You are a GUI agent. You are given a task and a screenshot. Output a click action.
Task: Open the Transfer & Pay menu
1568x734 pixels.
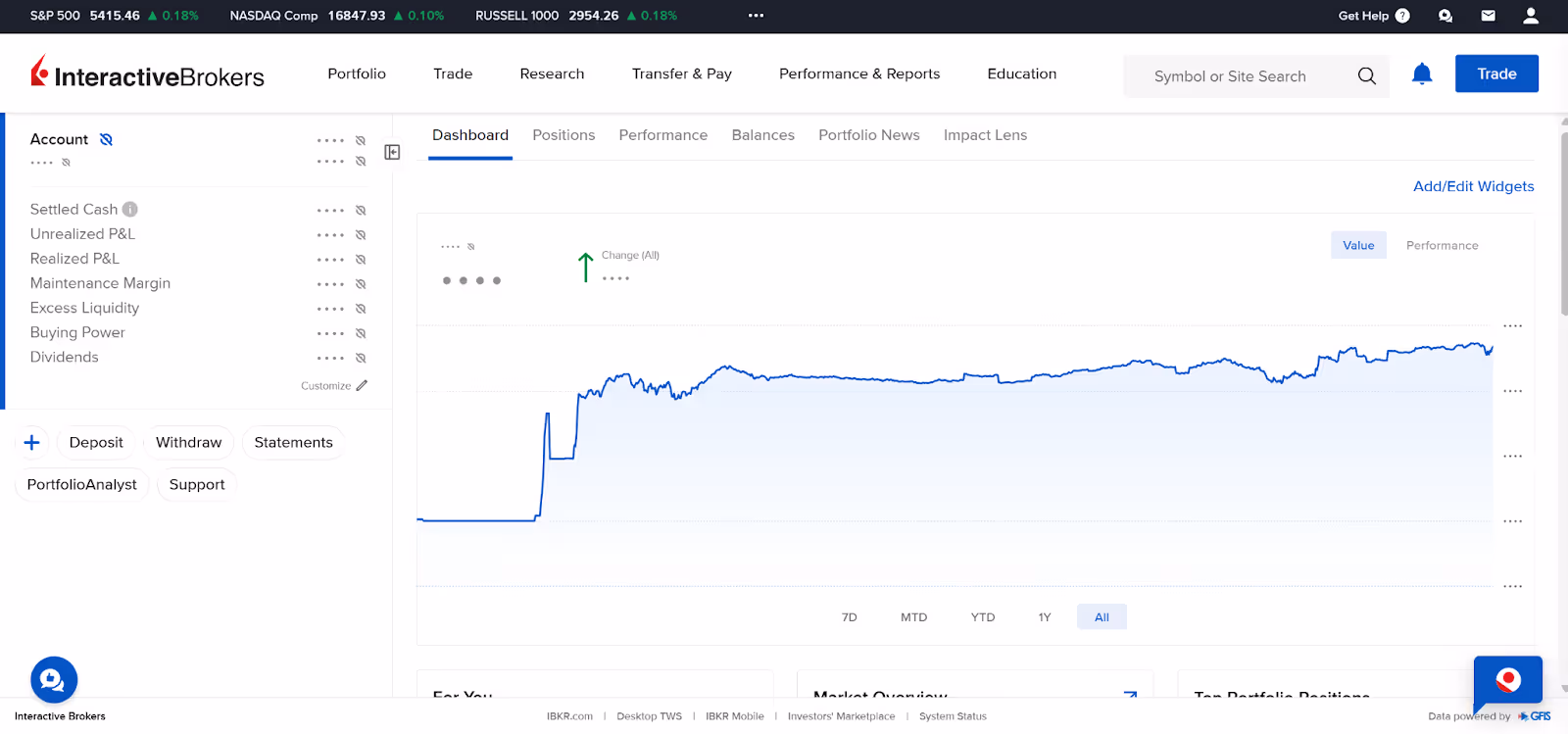pyautogui.click(x=682, y=73)
